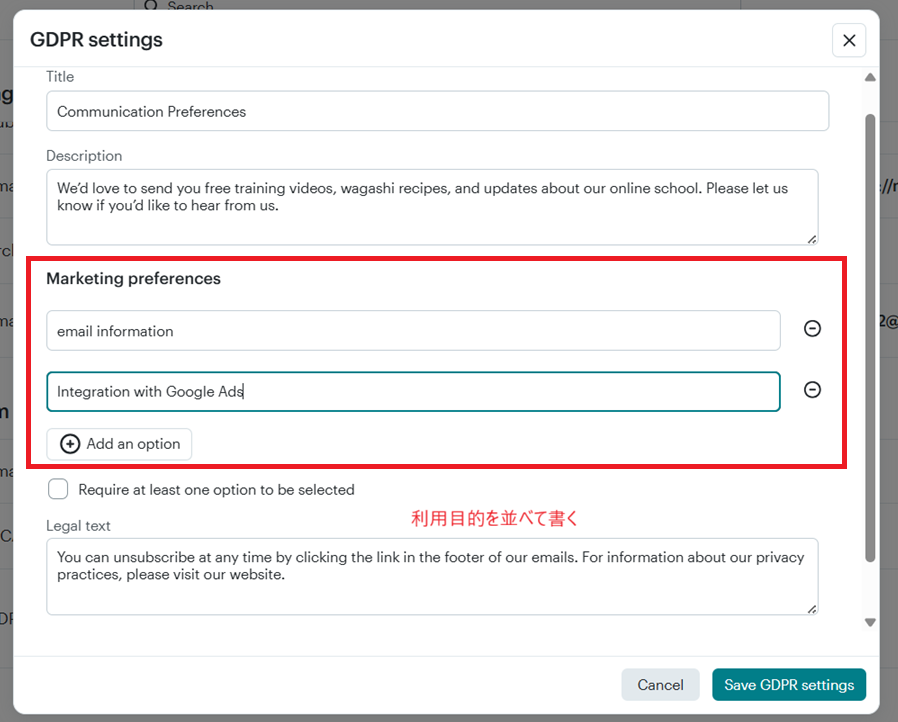This screenshot has height=722, width=898.
Task: Click the 'Legal text' field label
Action: point(78,526)
